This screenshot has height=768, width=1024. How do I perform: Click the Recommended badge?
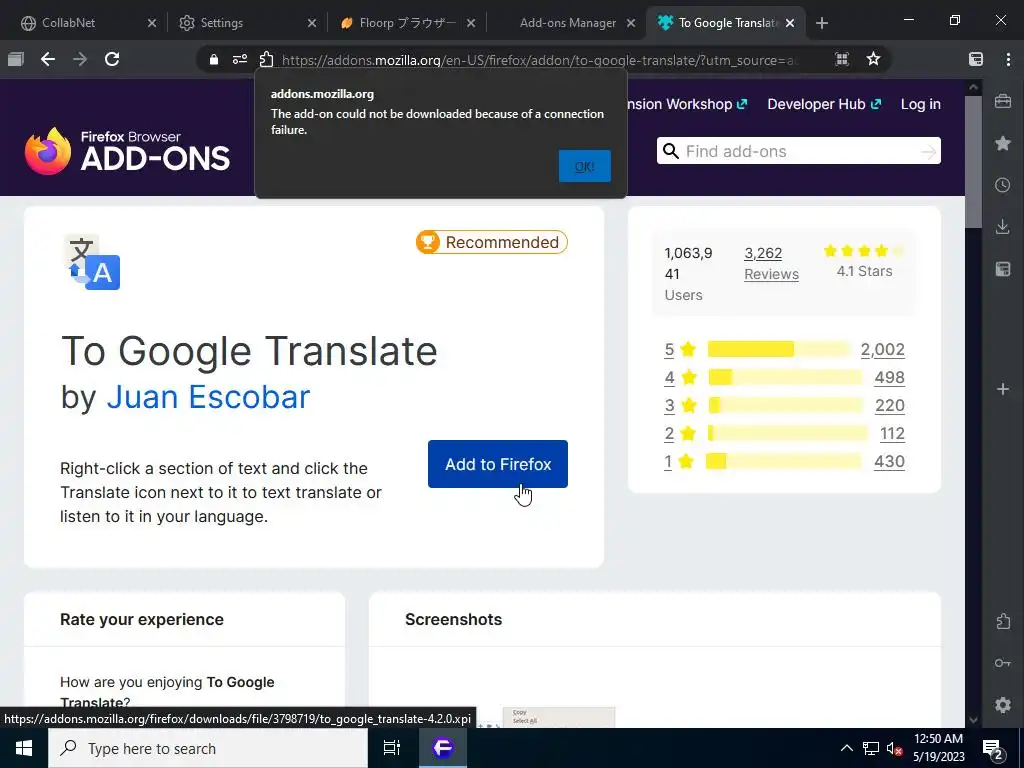click(x=492, y=242)
